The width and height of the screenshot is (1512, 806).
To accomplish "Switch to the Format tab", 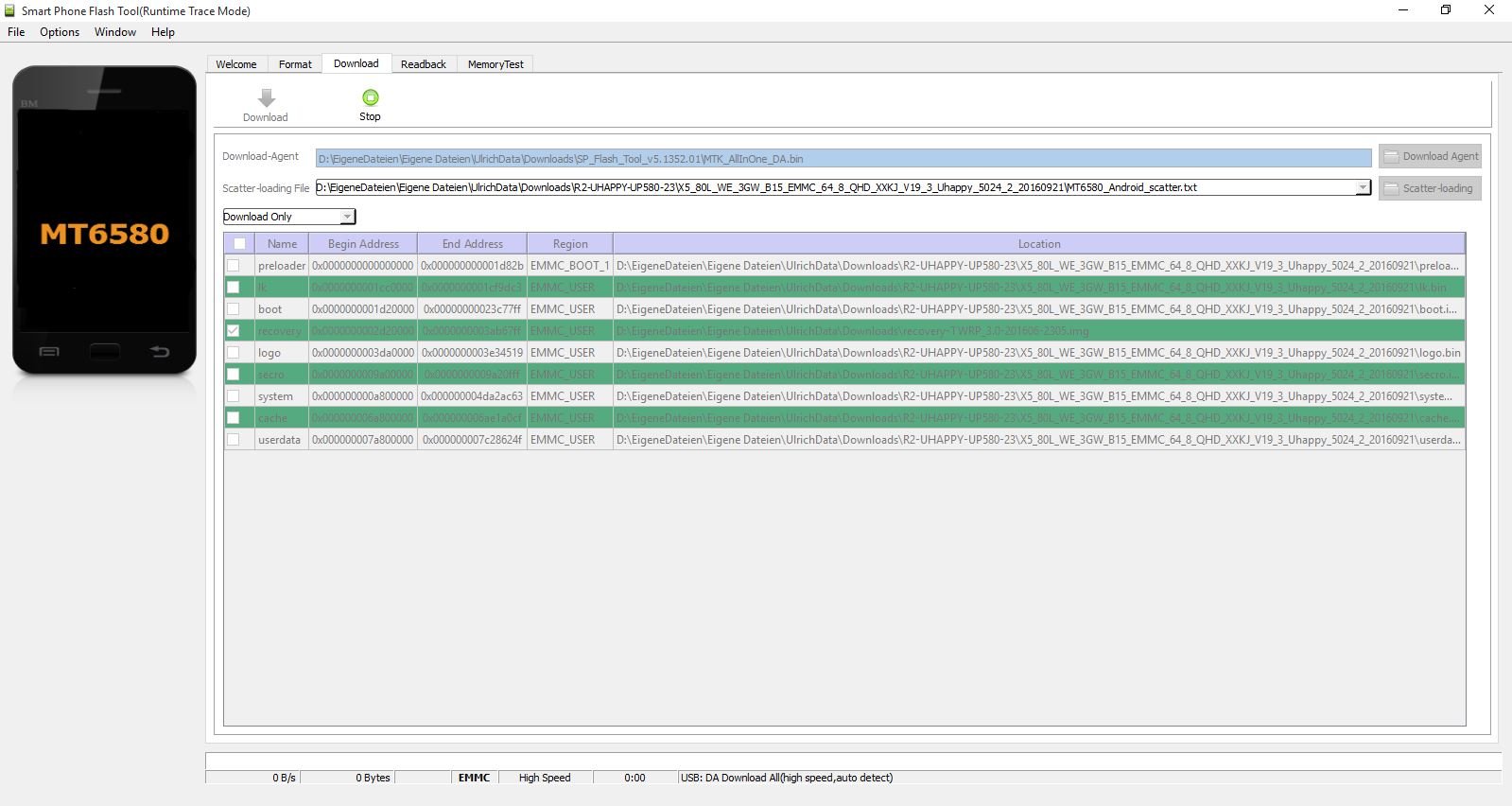I will point(295,64).
